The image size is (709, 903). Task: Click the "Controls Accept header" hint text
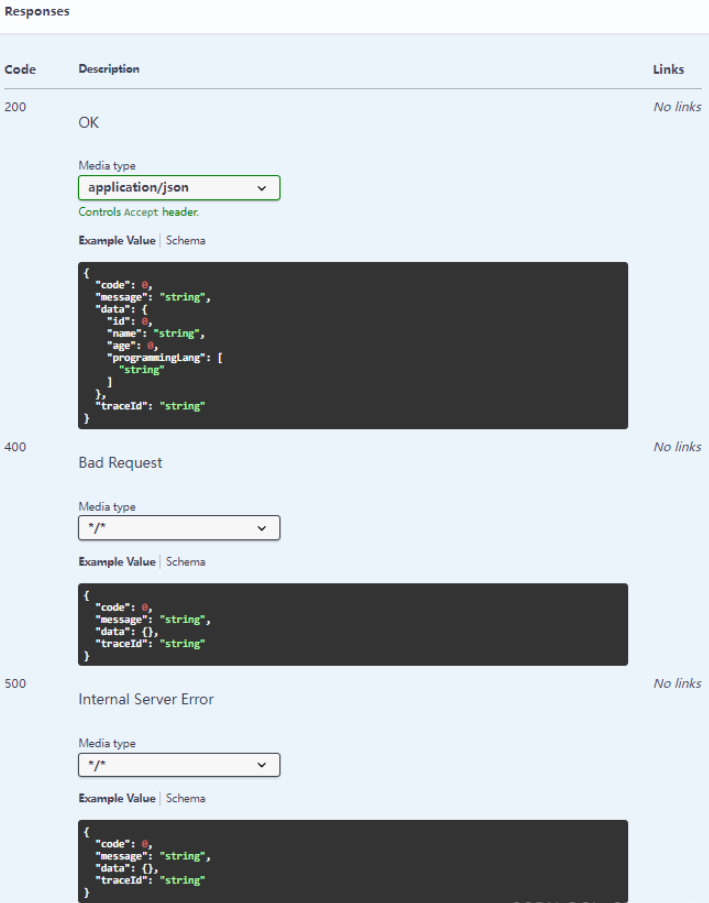coord(139,212)
